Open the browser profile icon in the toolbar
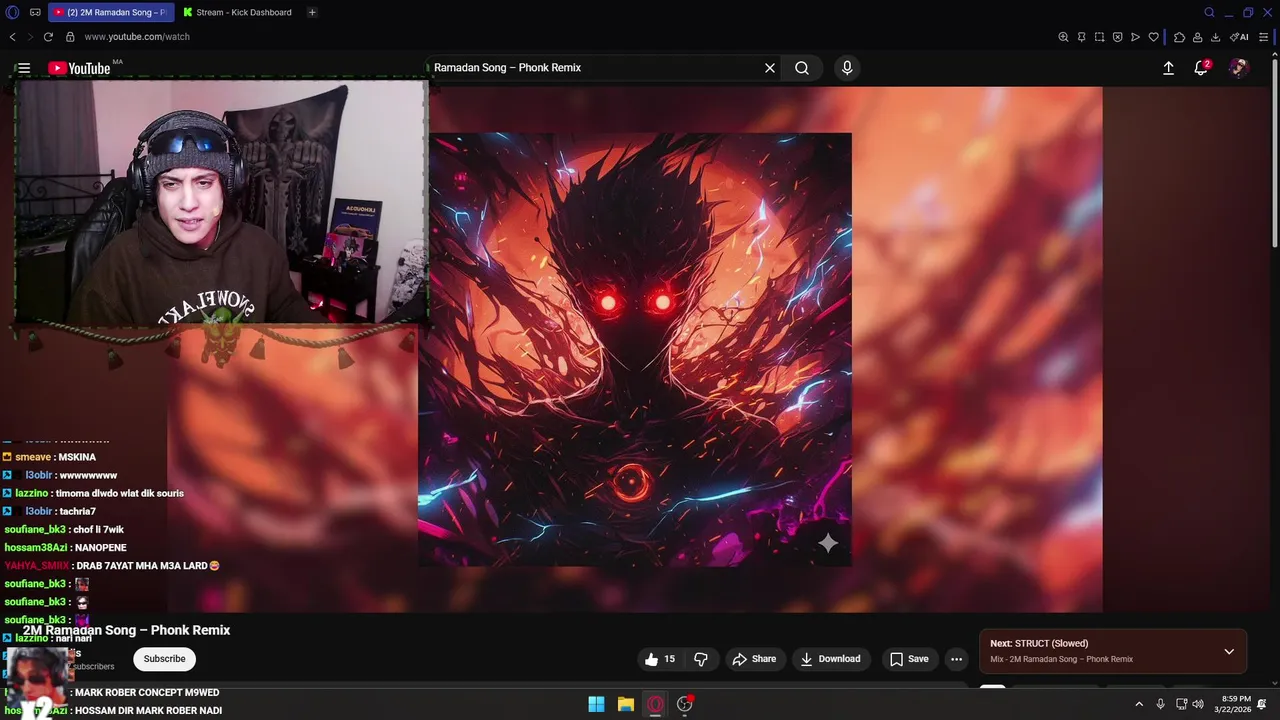The image size is (1280, 720). (x=1197, y=37)
